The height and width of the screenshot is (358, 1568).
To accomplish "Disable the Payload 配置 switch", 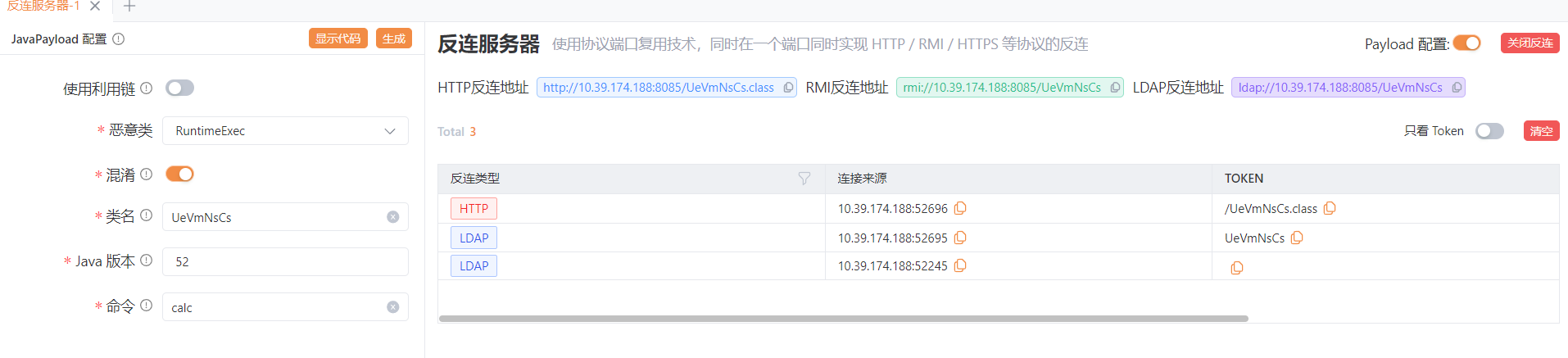I will pos(1466,43).
